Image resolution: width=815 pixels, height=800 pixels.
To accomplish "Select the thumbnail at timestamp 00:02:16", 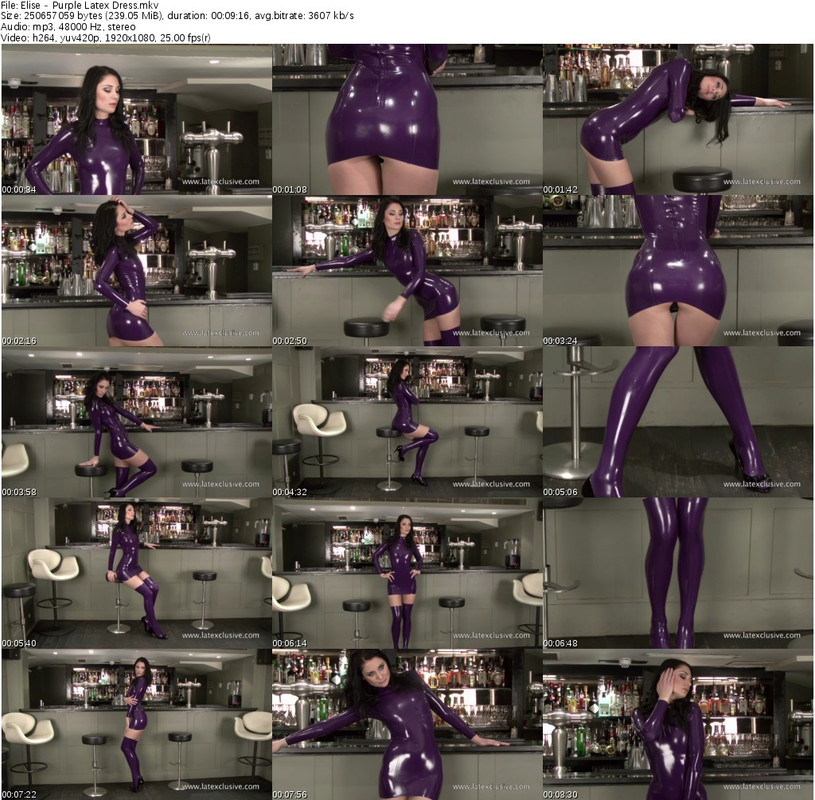I will click(136, 271).
